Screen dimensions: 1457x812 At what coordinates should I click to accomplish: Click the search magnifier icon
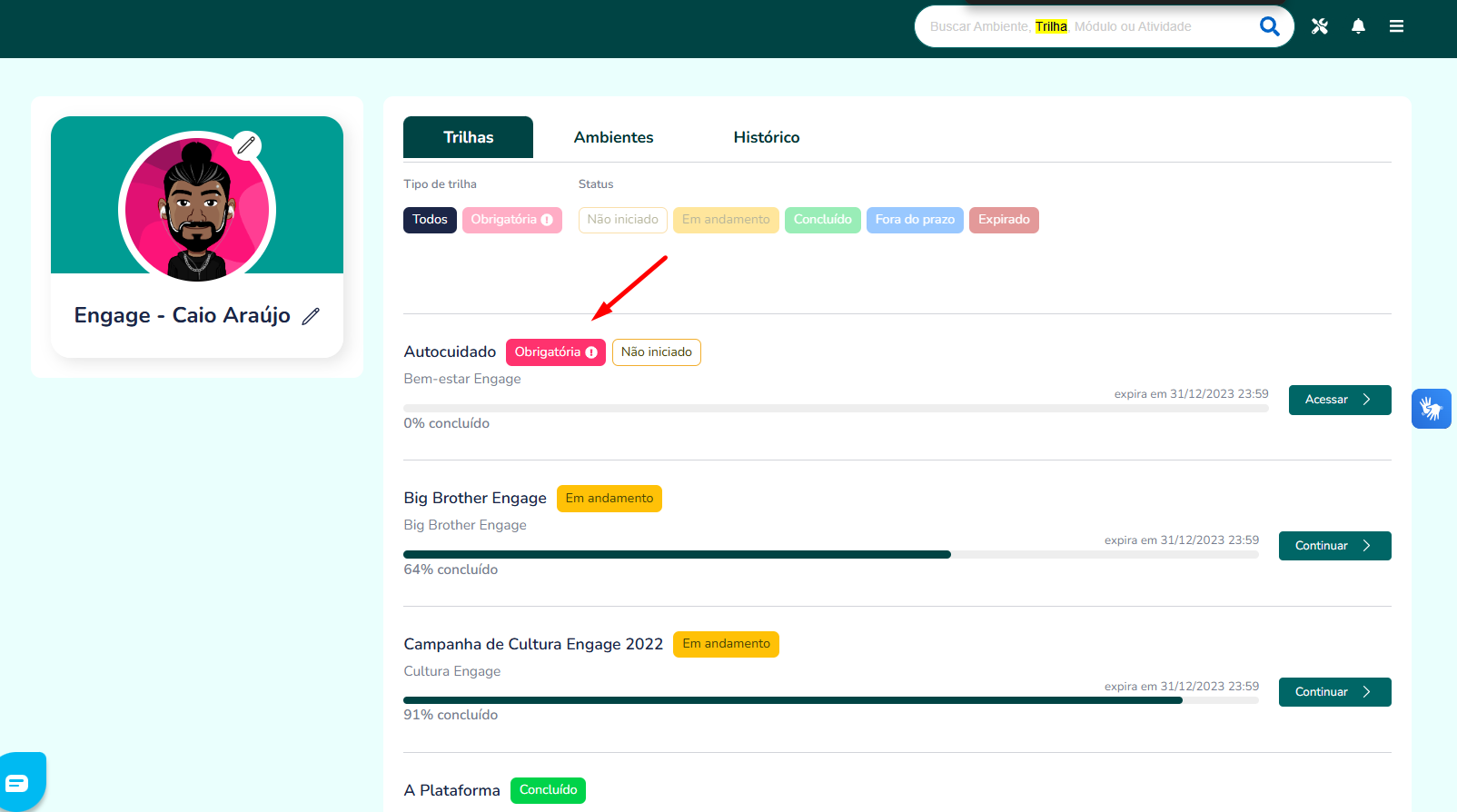[x=1269, y=26]
